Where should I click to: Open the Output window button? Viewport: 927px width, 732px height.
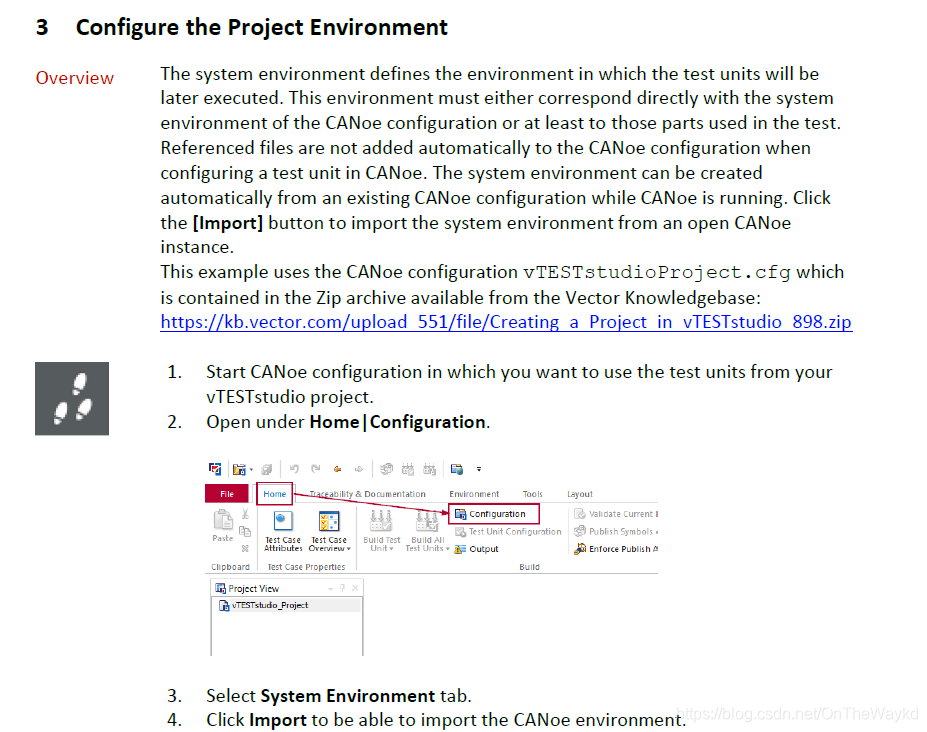click(477, 549)
